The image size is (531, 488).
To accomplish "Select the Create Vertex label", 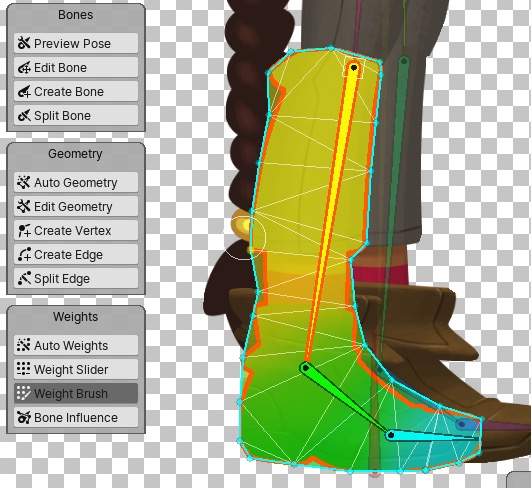I will click(x=72, y=231).
